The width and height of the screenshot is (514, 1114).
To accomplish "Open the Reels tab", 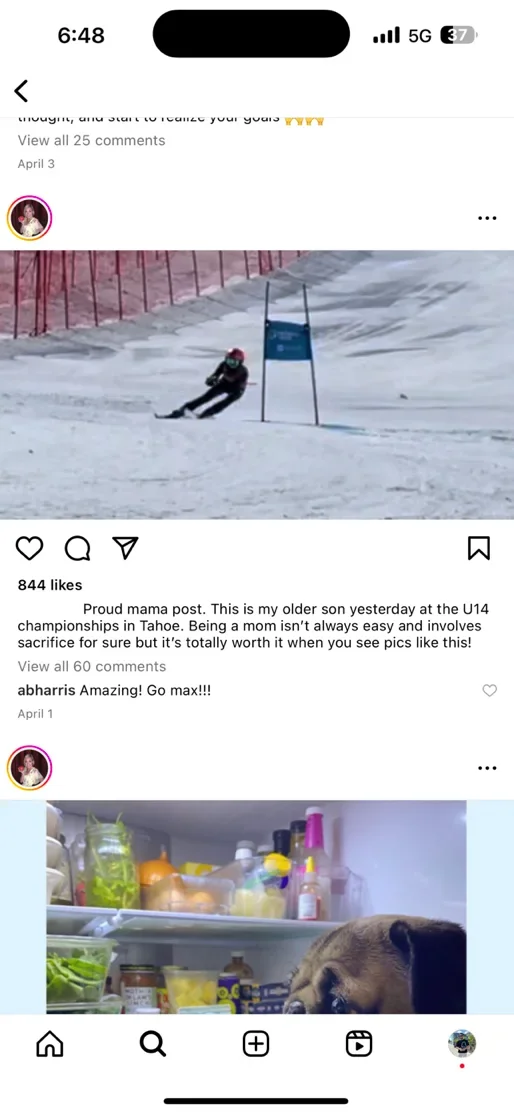I will pyautogui.click(x=359, y=1044).
